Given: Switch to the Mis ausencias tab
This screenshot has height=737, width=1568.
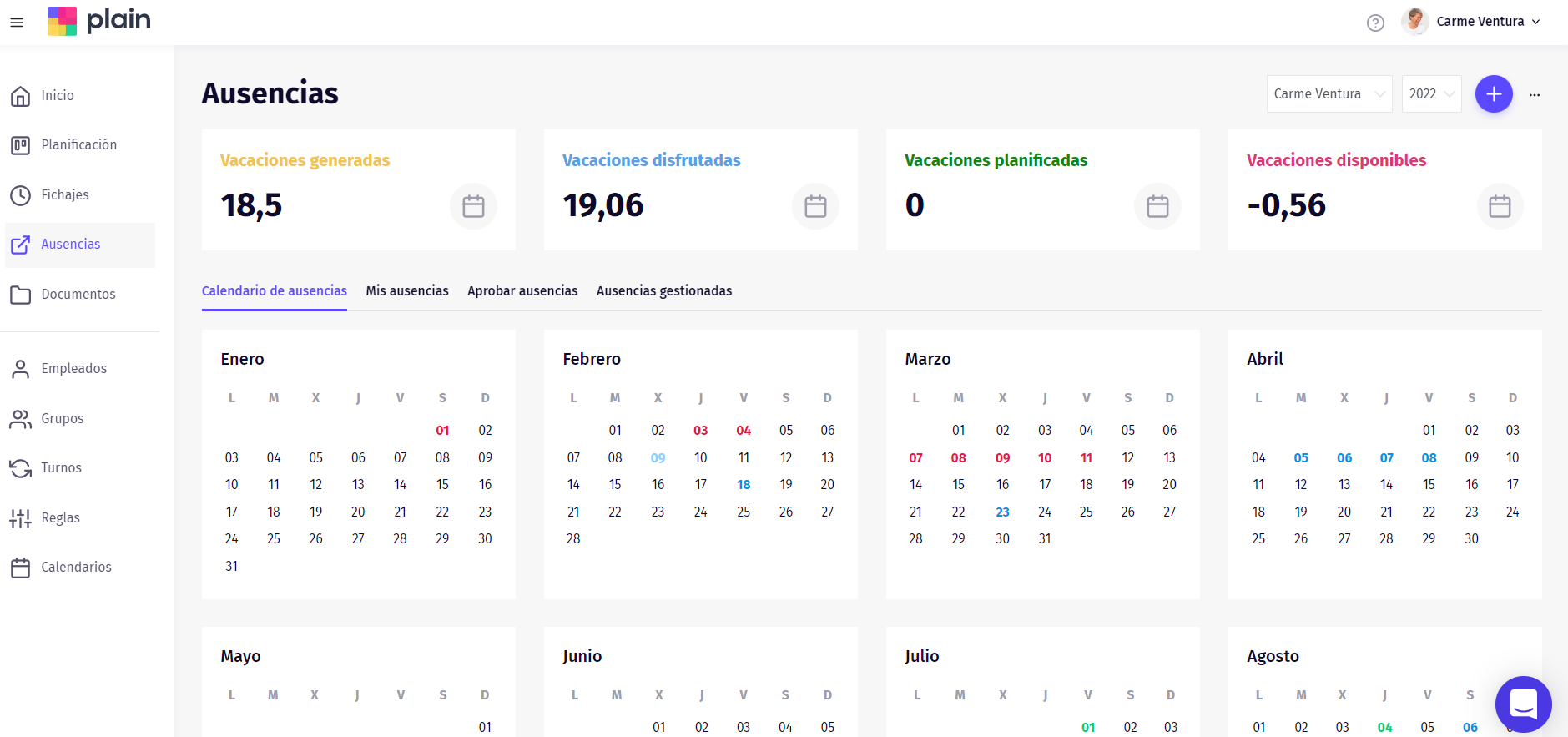Looking at the screenshot, I should pos(407,291).
